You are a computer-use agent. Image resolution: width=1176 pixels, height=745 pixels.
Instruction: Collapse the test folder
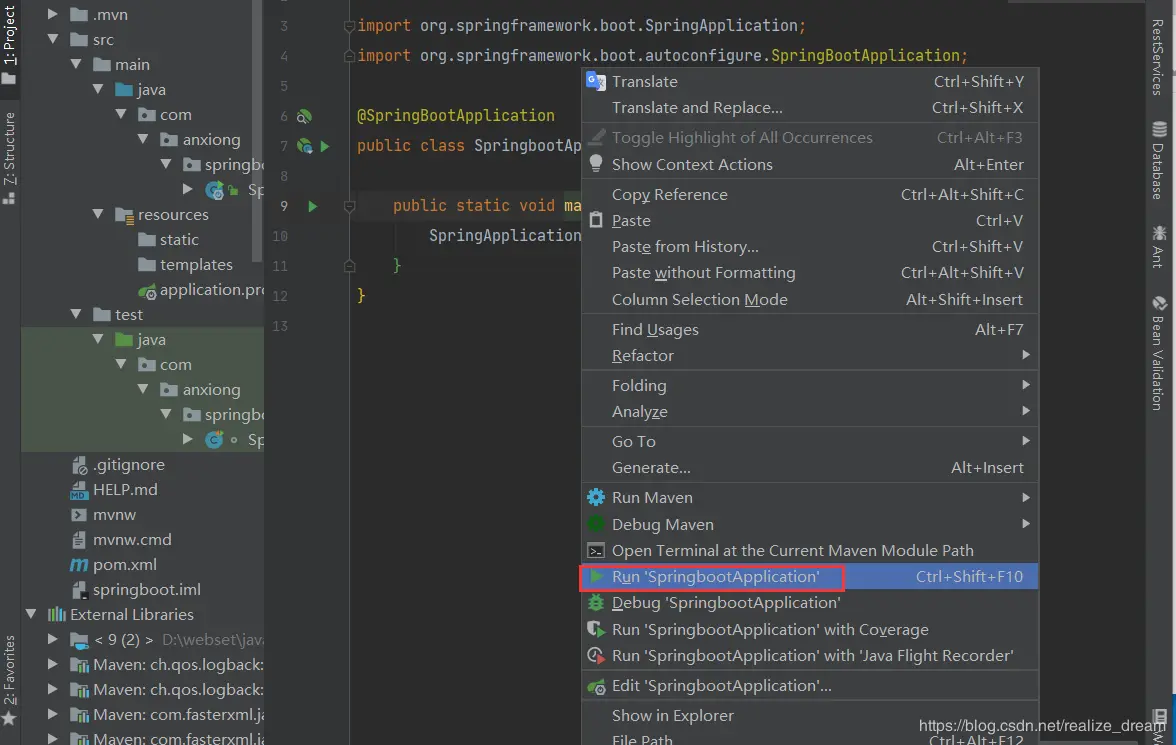[x=76, y=314]
